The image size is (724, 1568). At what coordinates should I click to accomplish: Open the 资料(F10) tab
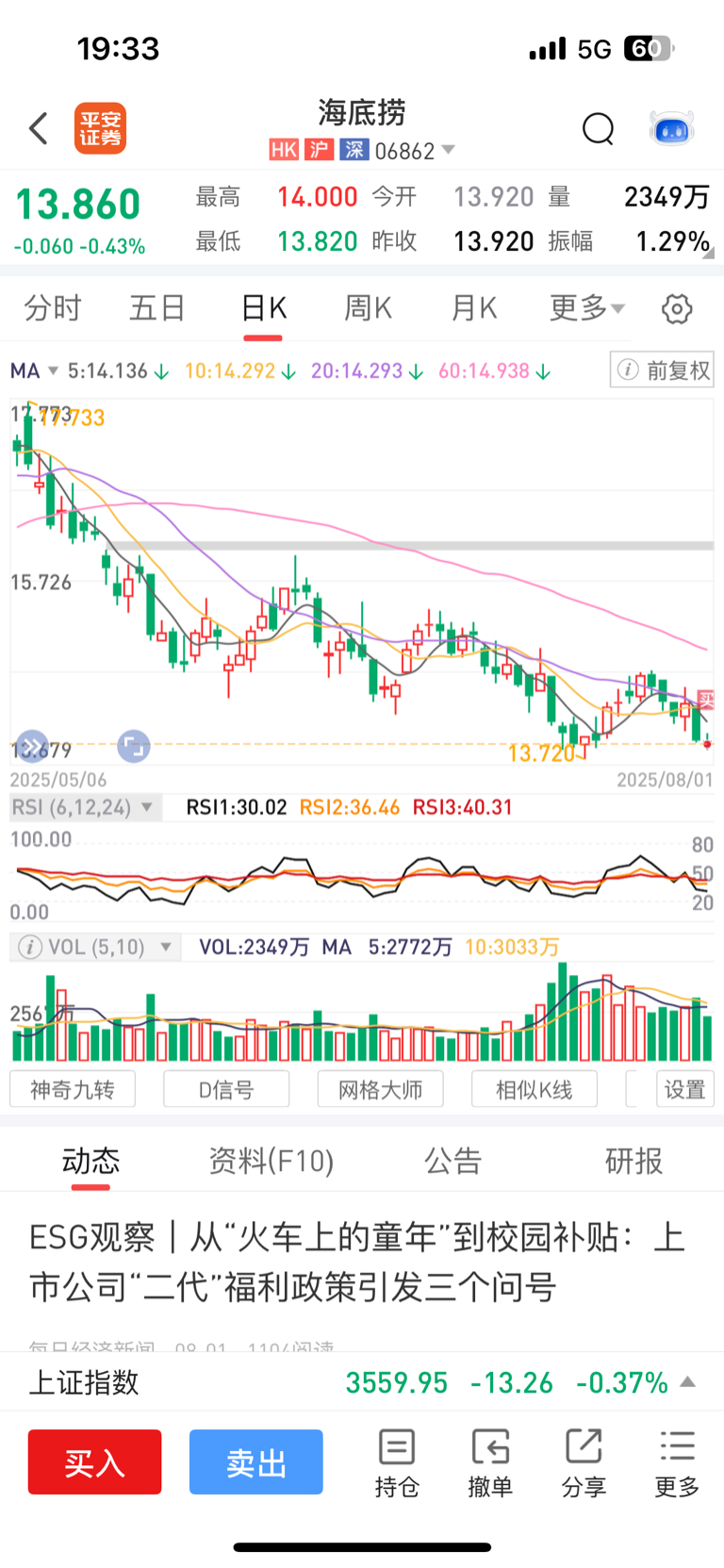click(271, 1161)
